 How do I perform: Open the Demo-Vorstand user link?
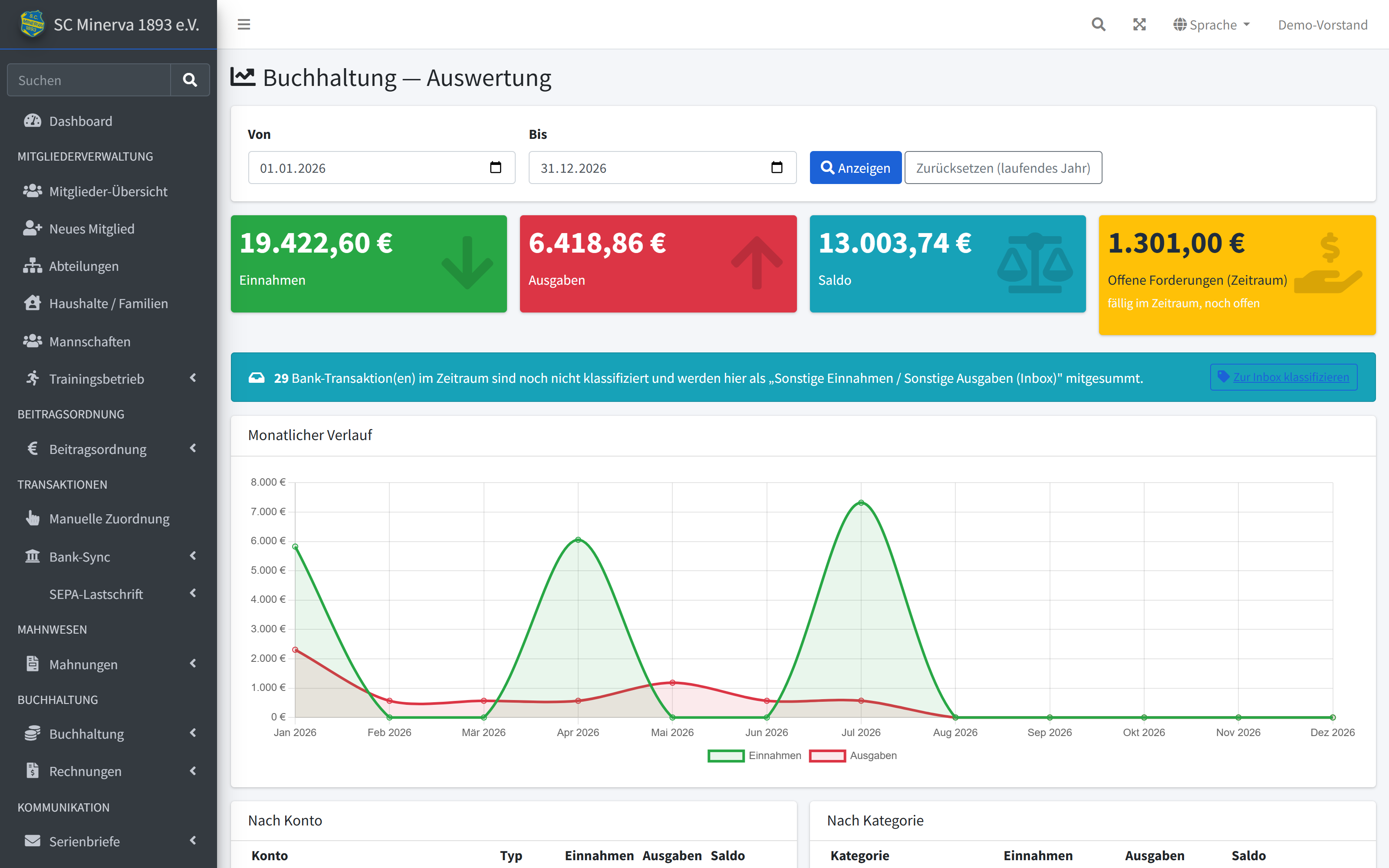(x=1323, y=25)
